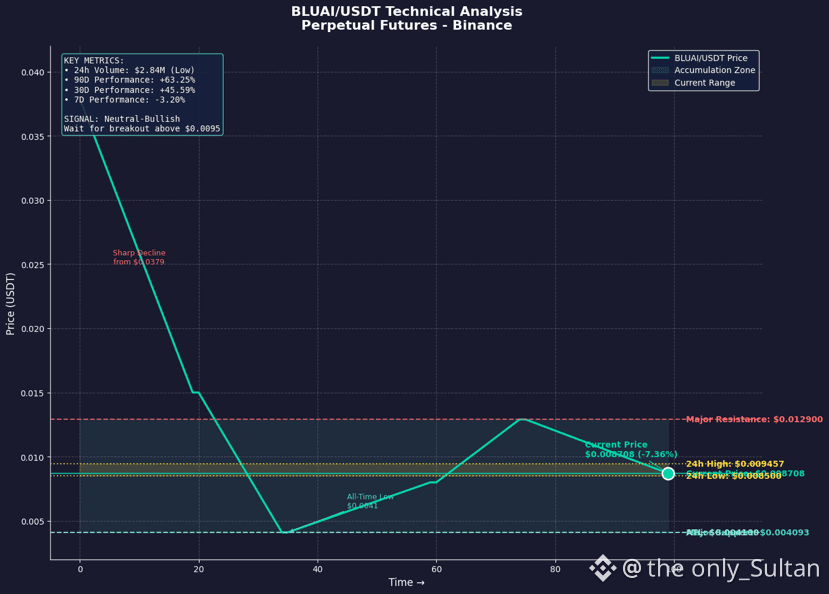Click the "24h High: $0.009457" label
Viewport: 829px width, 594px height.
click(x=735, y=464)
